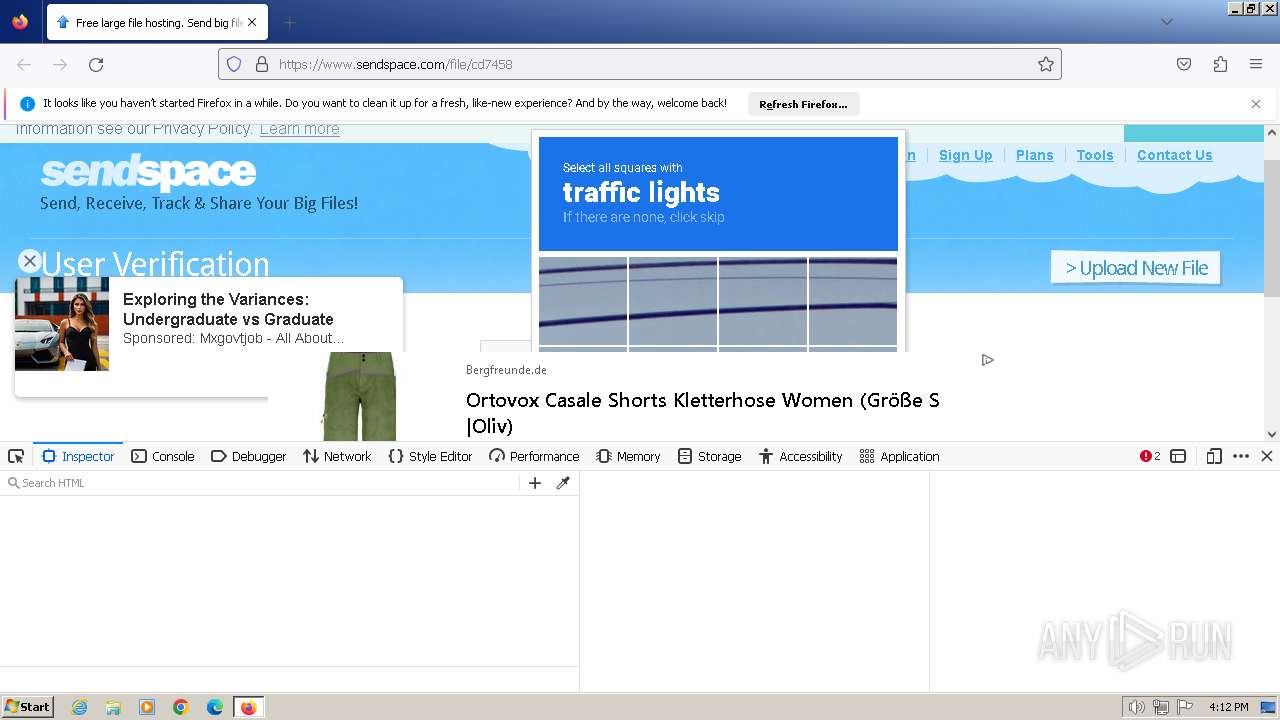Open the Tools link

pyautogui.click(x=1095, y=155)
